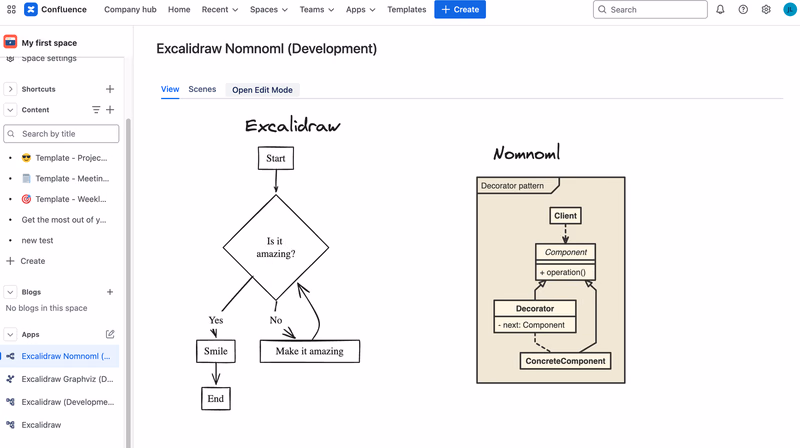Open the app switcher grid icon
Screen dimensions: 800x448
11,9
